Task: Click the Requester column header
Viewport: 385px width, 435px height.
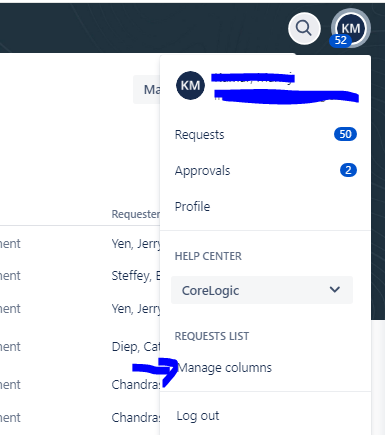Action: [x=136, y=214]
